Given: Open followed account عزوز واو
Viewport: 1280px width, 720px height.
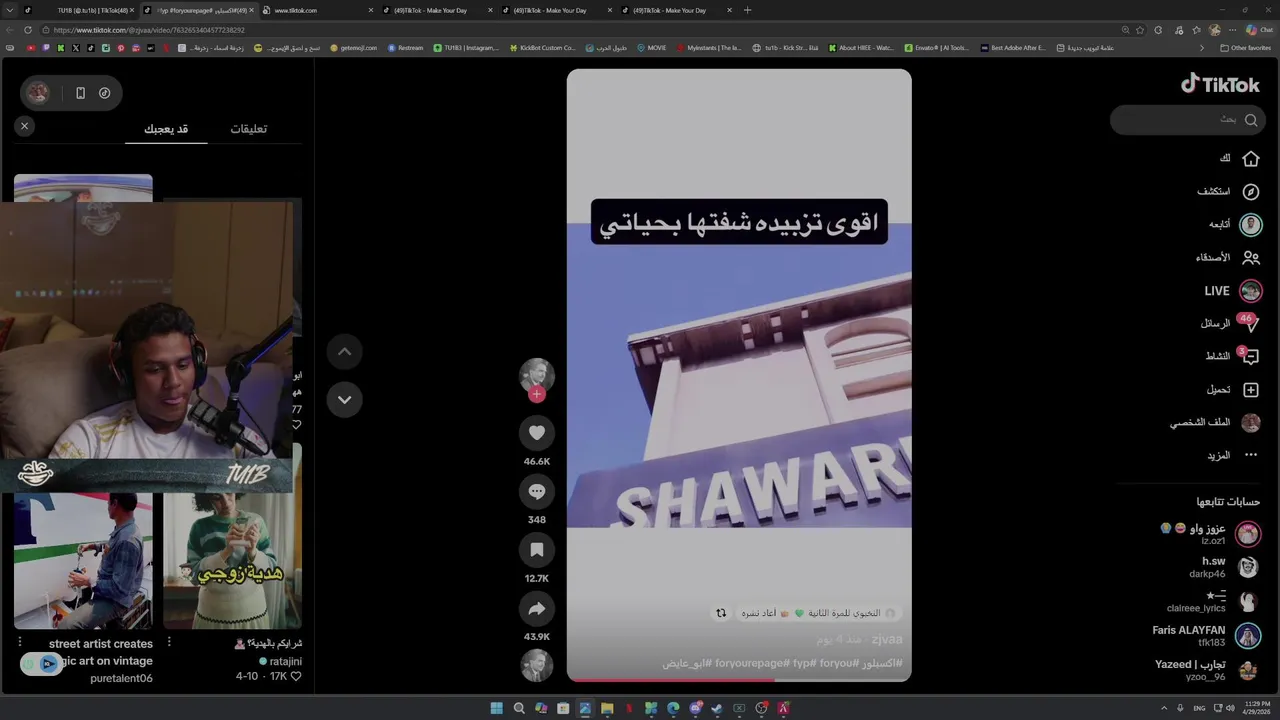Looking at the screenshot, I should [x=1210, y=534].
